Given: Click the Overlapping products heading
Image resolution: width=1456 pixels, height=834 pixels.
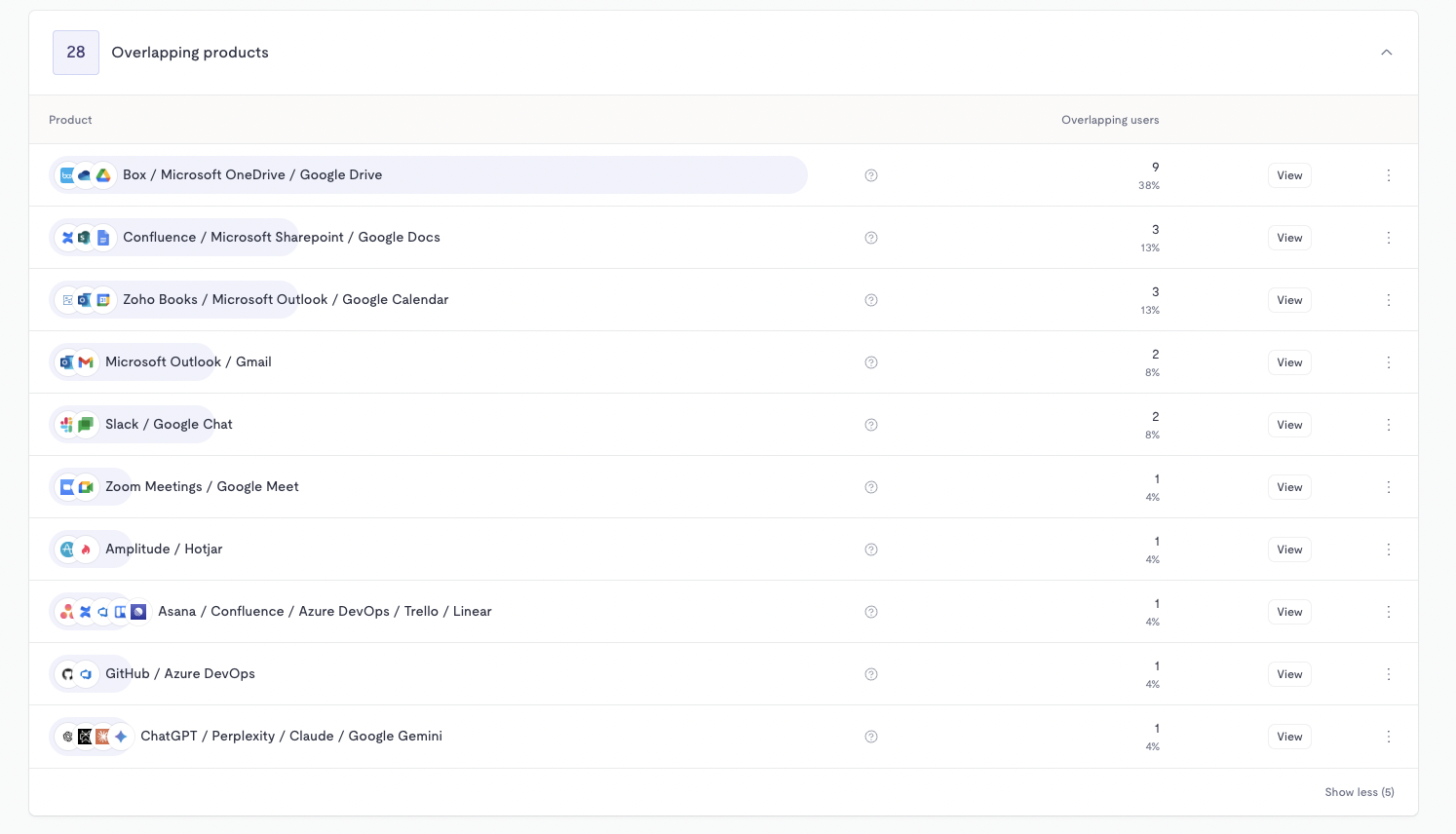Looking at the screenshot, I should pos(190,53).
